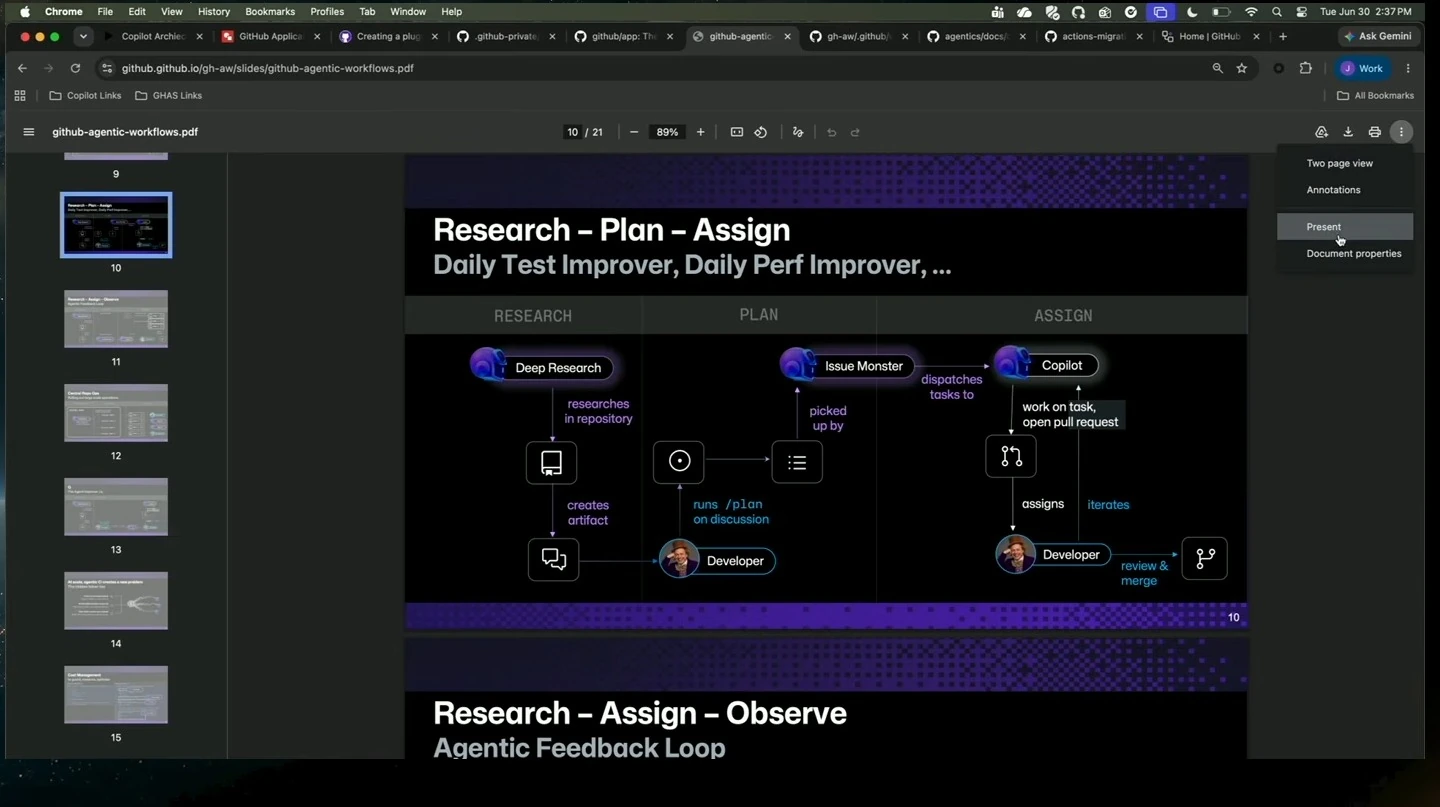Screen dimensions: 1440x807
Task: Reload the page
Action: [x=75, y=68]
